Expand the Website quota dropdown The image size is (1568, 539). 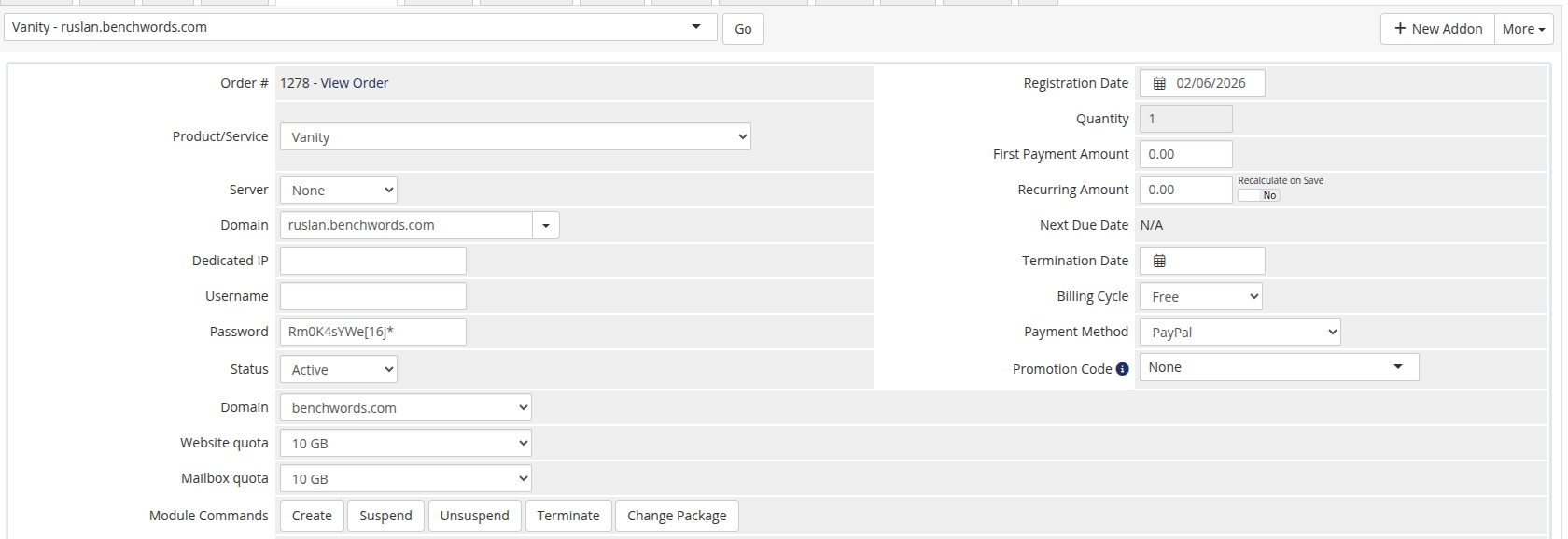(x=406, y=443)
